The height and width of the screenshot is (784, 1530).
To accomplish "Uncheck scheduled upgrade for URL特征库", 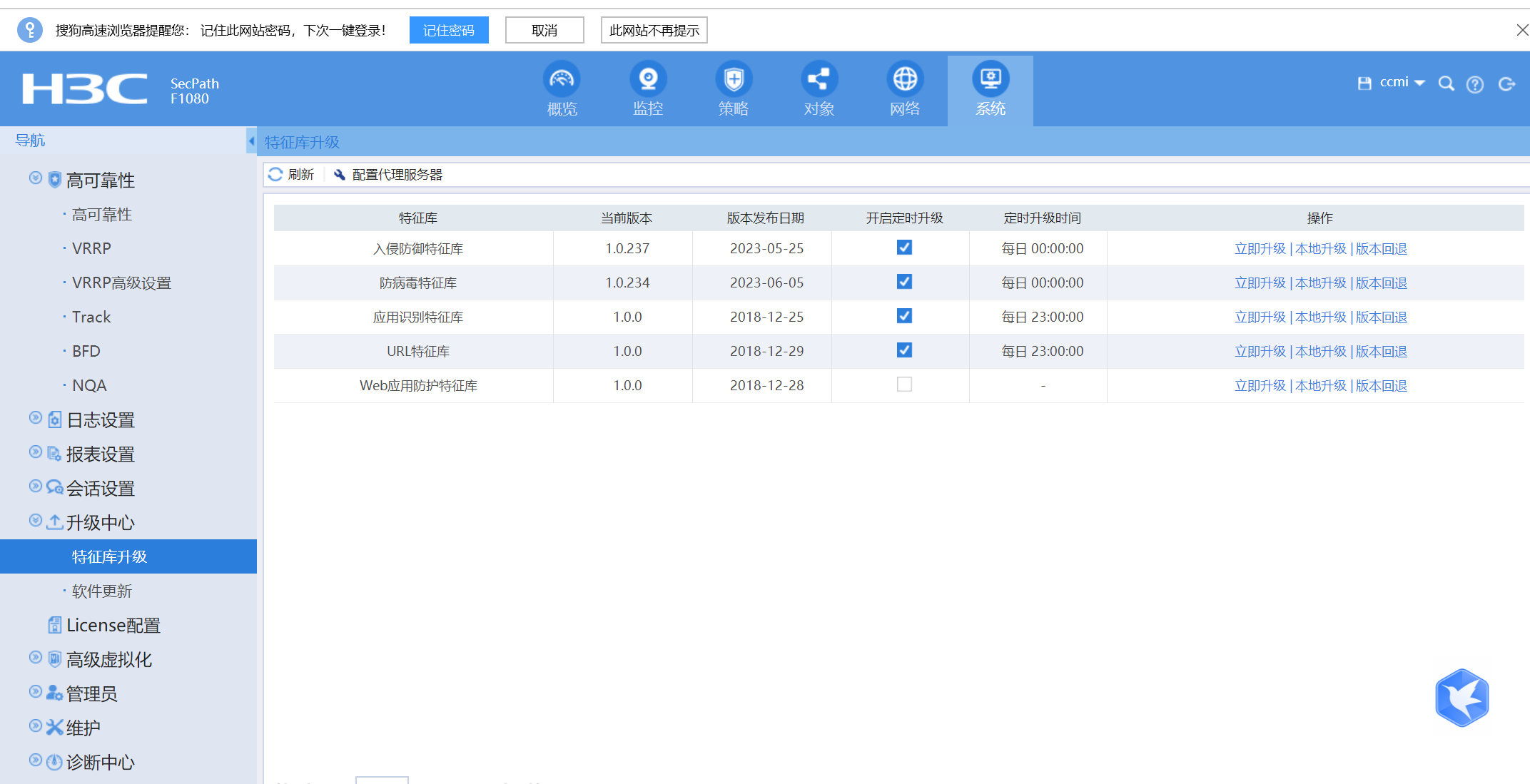I will click(904, 350).
